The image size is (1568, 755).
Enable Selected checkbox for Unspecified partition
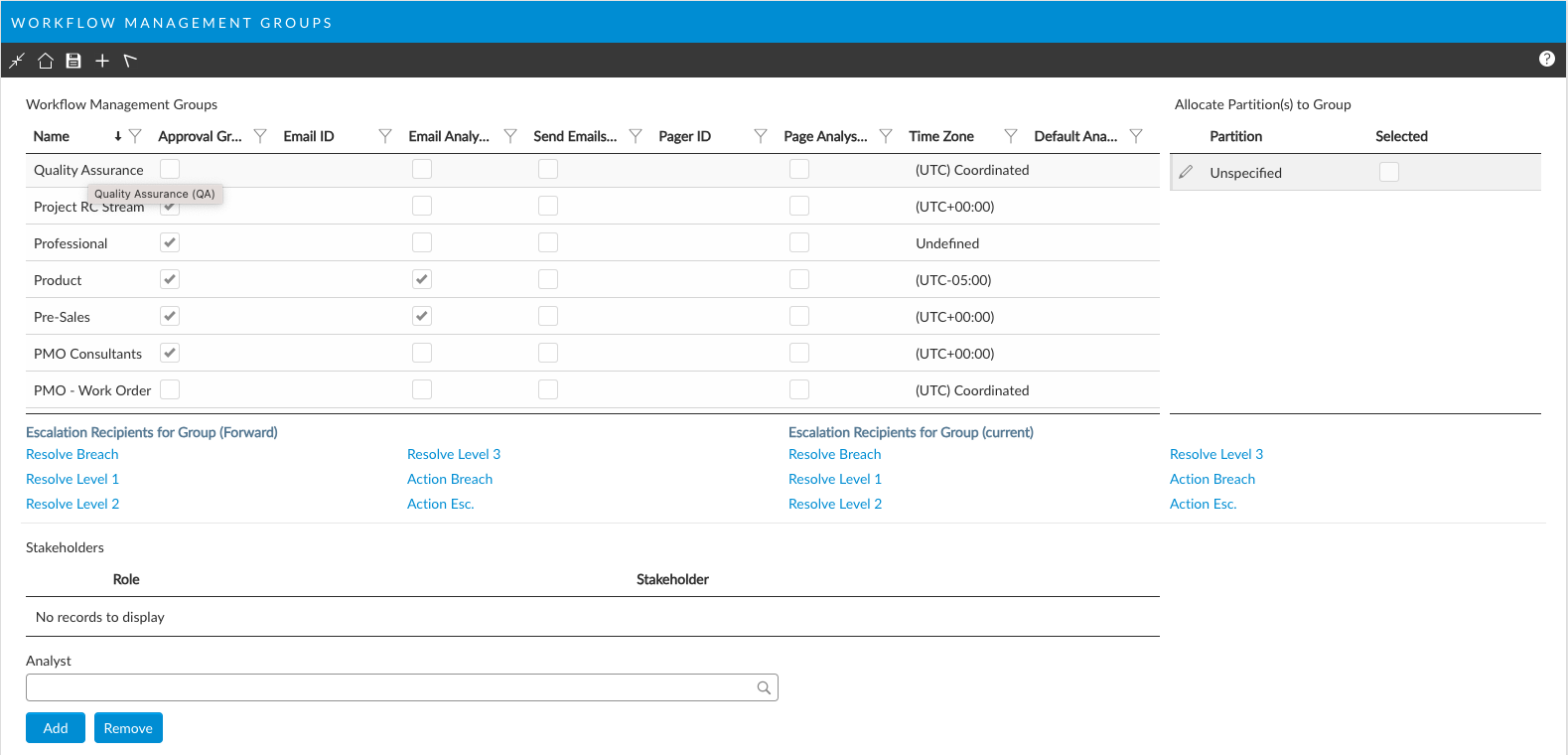[1388, 172]
